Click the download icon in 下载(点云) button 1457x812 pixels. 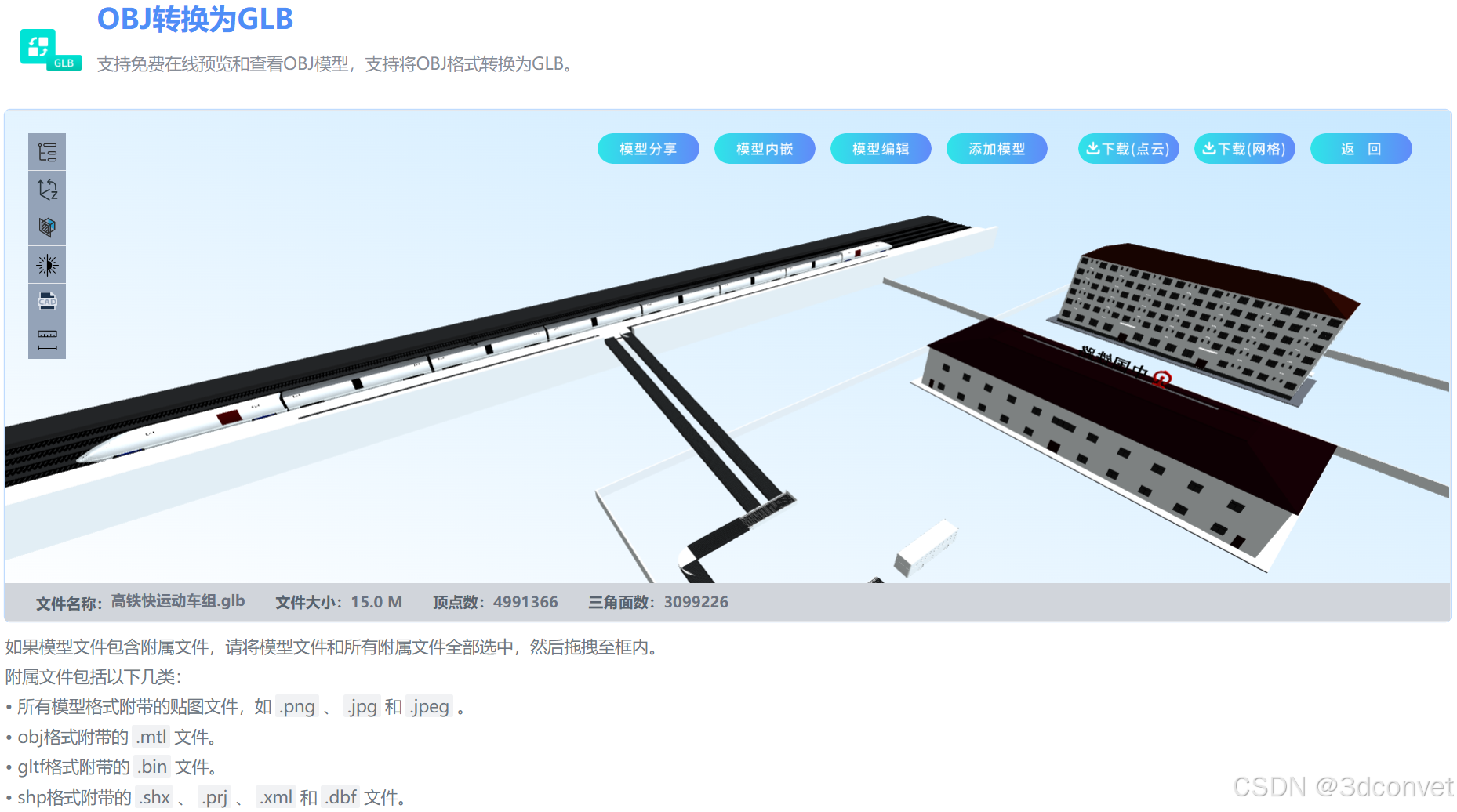point(1094,149)
